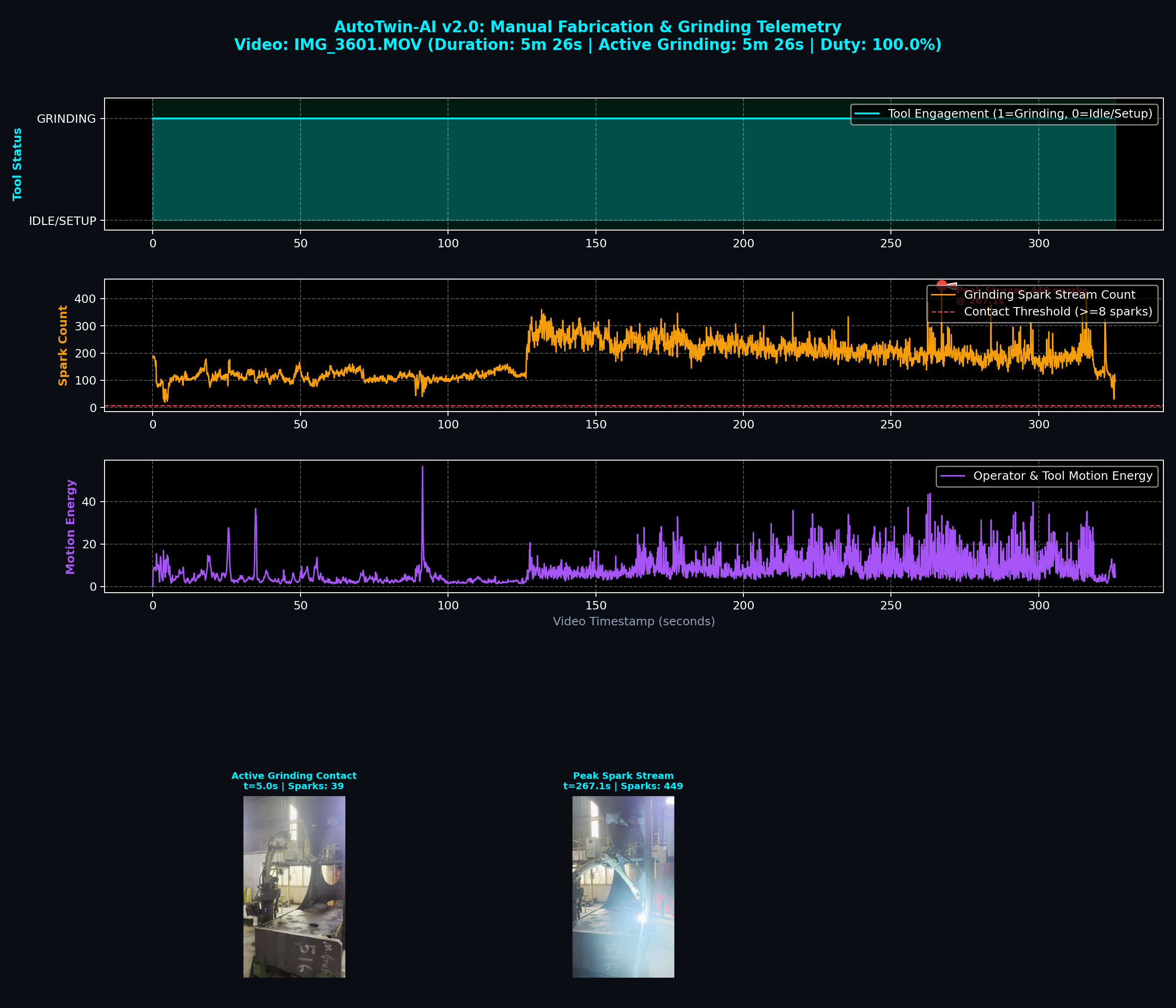Click the Active Grinding Contact thumbnail image
This screenshot has width=1176, height=1008.
[x=294, y=887]
